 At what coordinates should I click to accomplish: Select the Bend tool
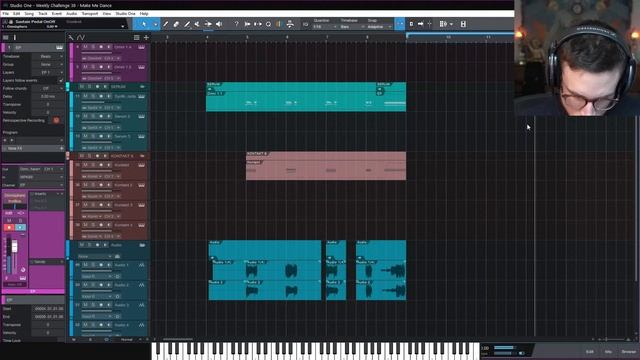click(208, 24)
